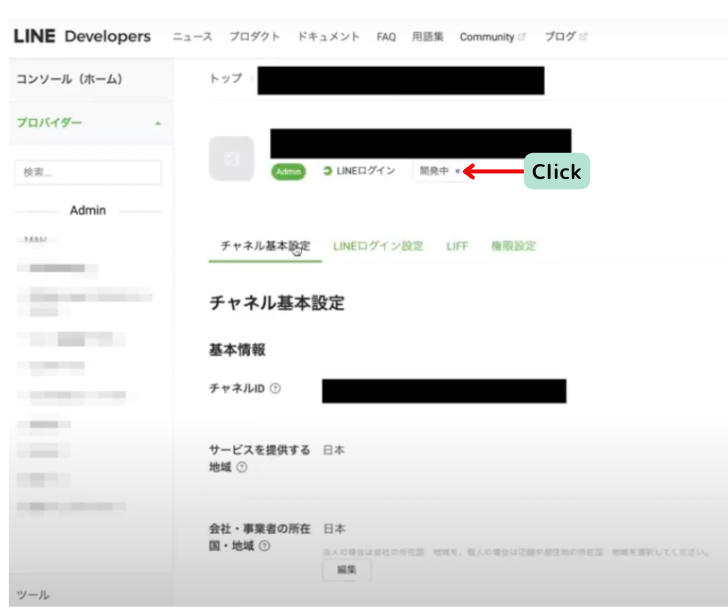This screenshot has width=728, height=609.
Task: Focus the provider 検索 search field
Action: pyautogui.click(x=88, y=172)
